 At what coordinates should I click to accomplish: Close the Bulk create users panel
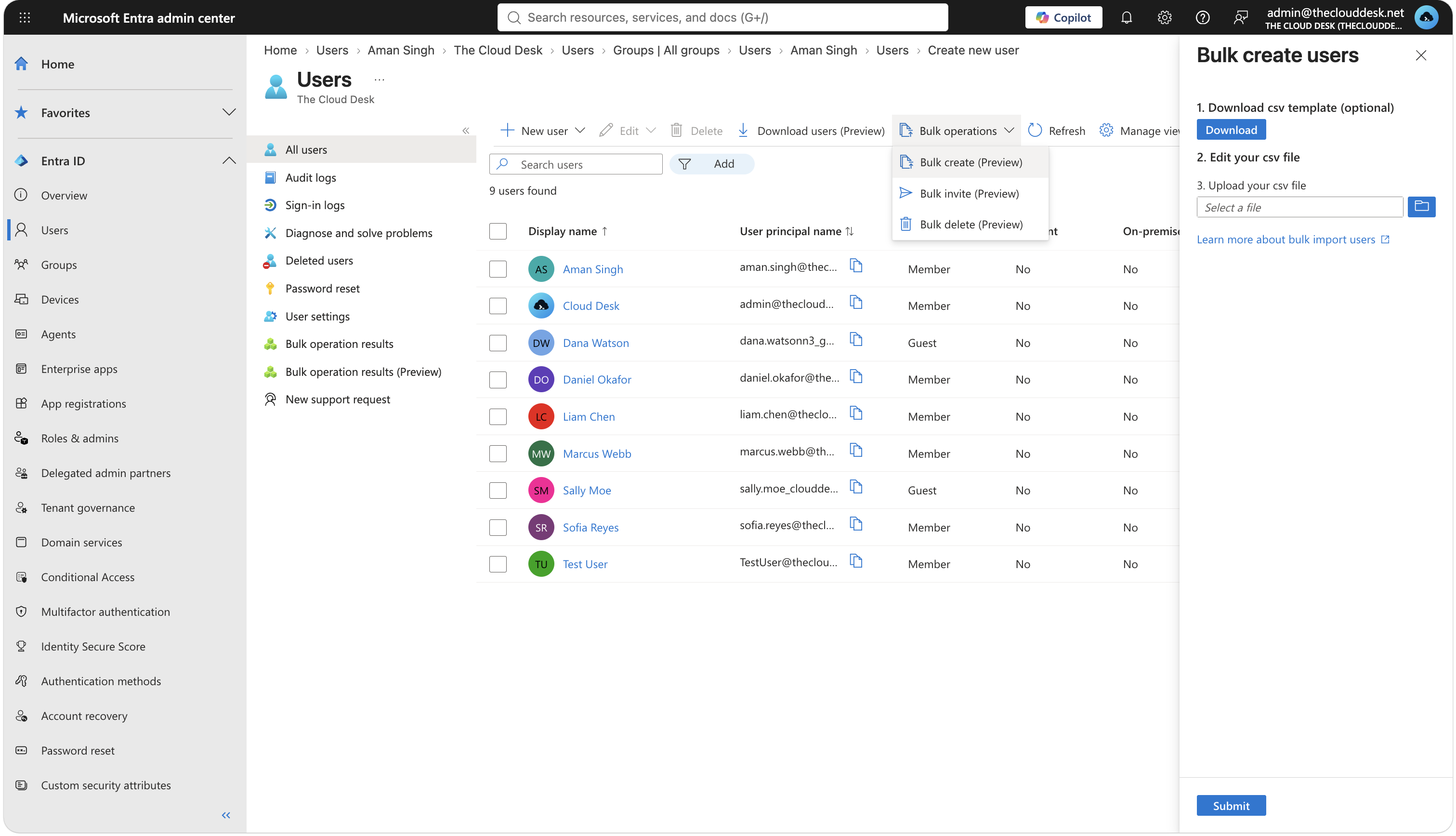tap(1420, 55)
